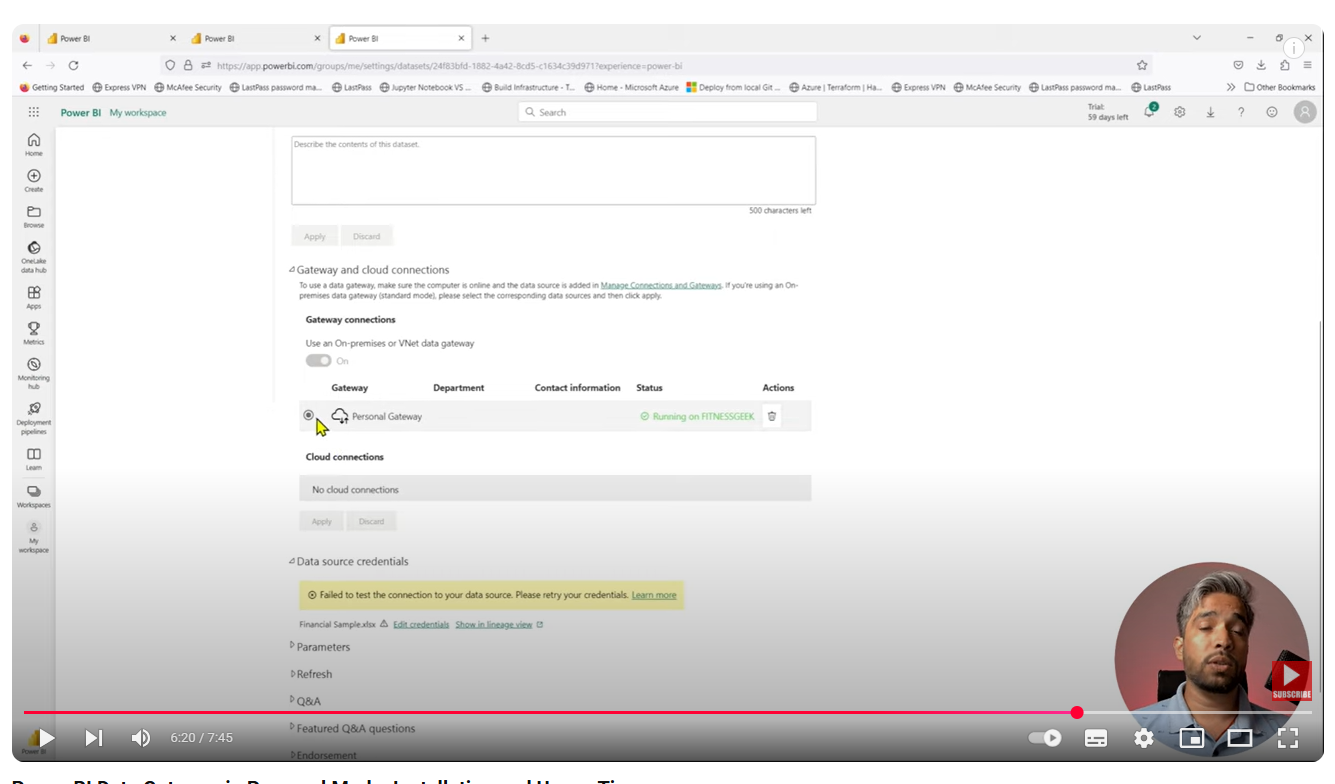Toggle On-premises or VNet gateway switch
Image resolution: width=1335 pixels, height=784 pixels.
[318, 361]
